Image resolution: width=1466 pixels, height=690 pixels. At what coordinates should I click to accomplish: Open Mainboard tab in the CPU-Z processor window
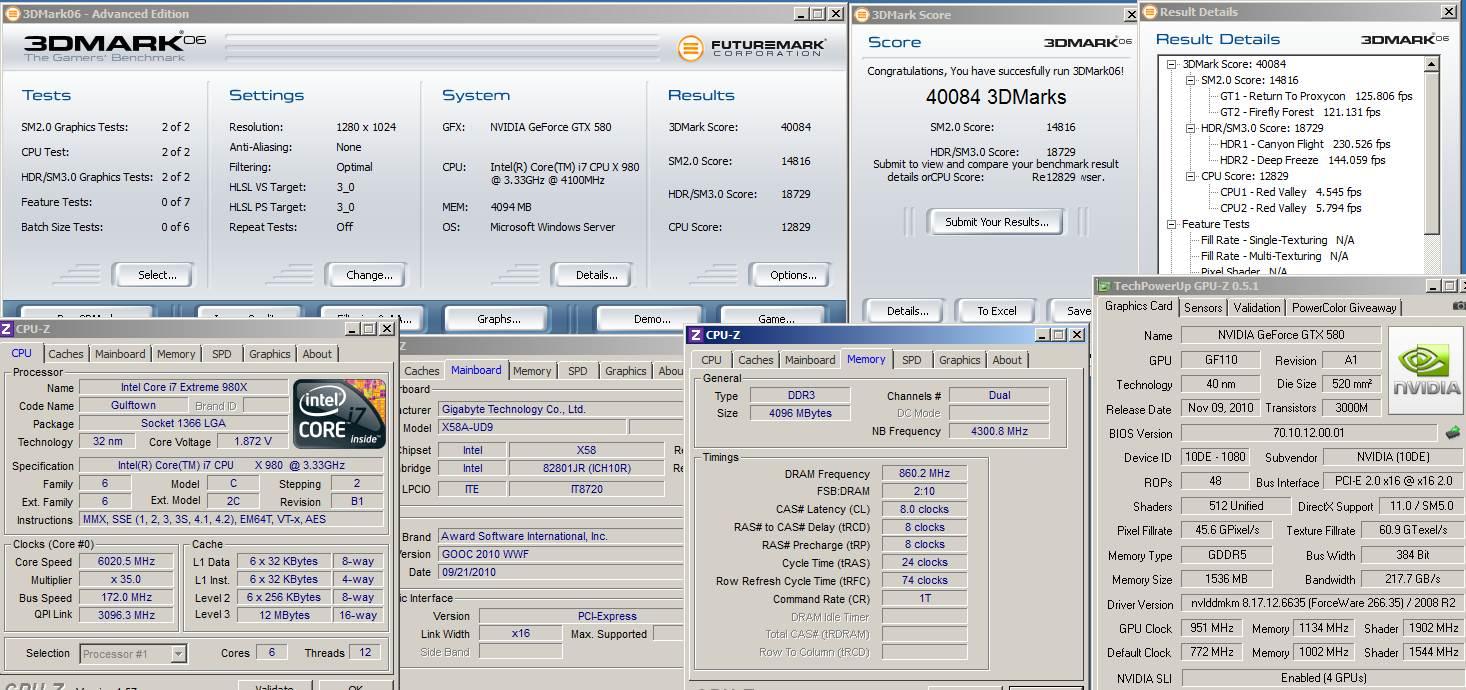(120, 354)
